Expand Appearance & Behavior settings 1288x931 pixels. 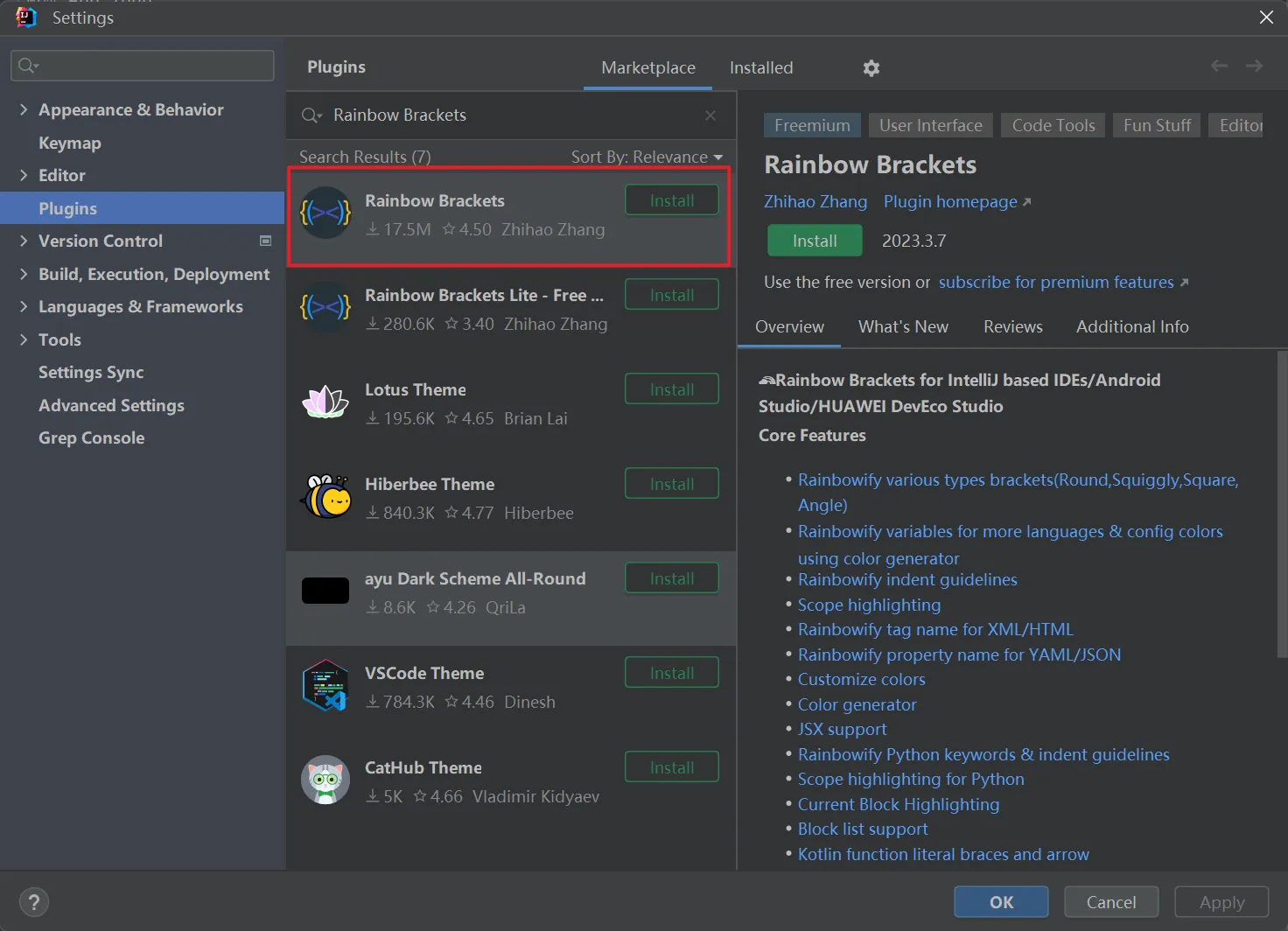[24, 109]
